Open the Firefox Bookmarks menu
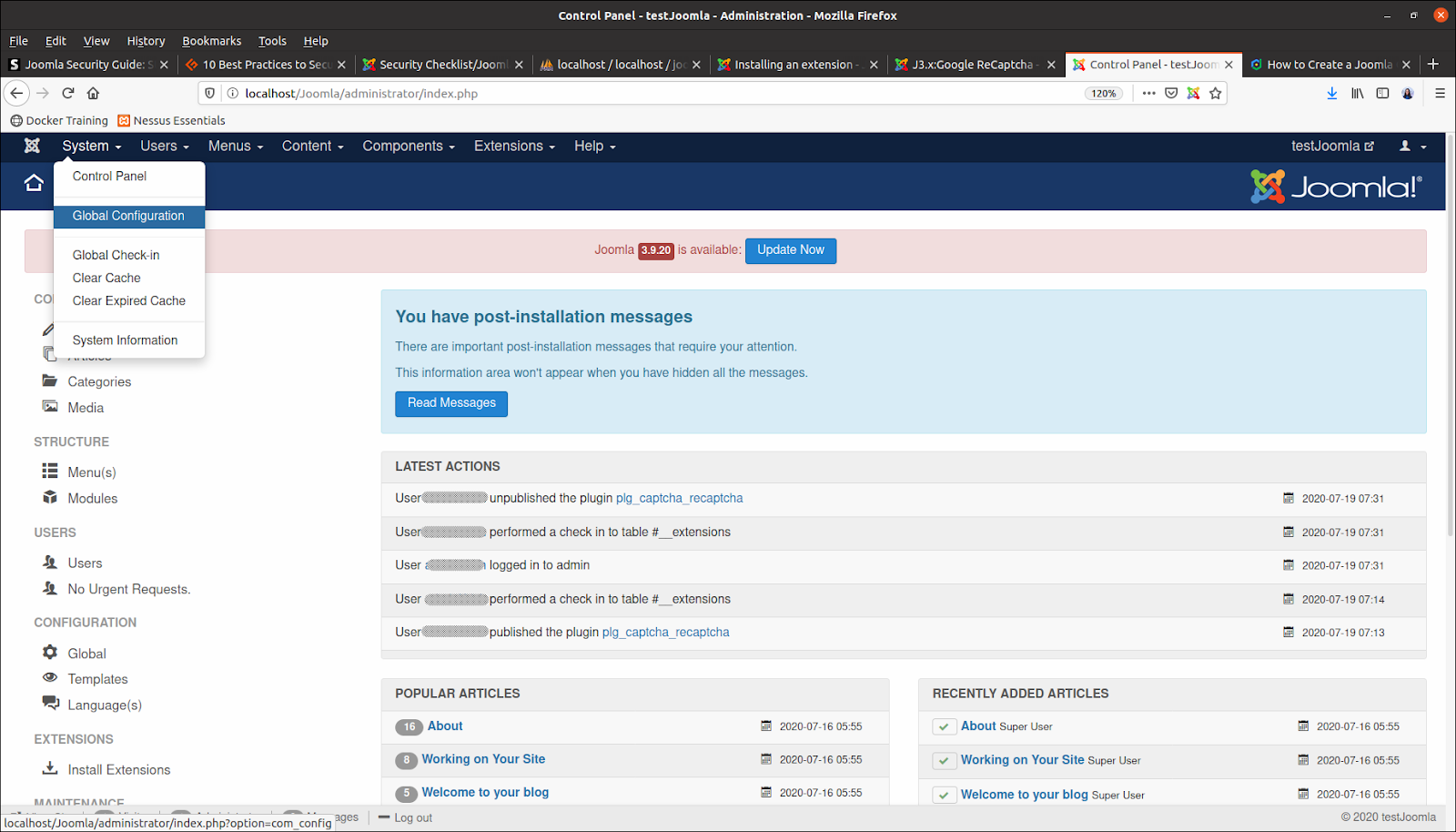This screenshot has width=1456, height=832. tap(211, 40)
